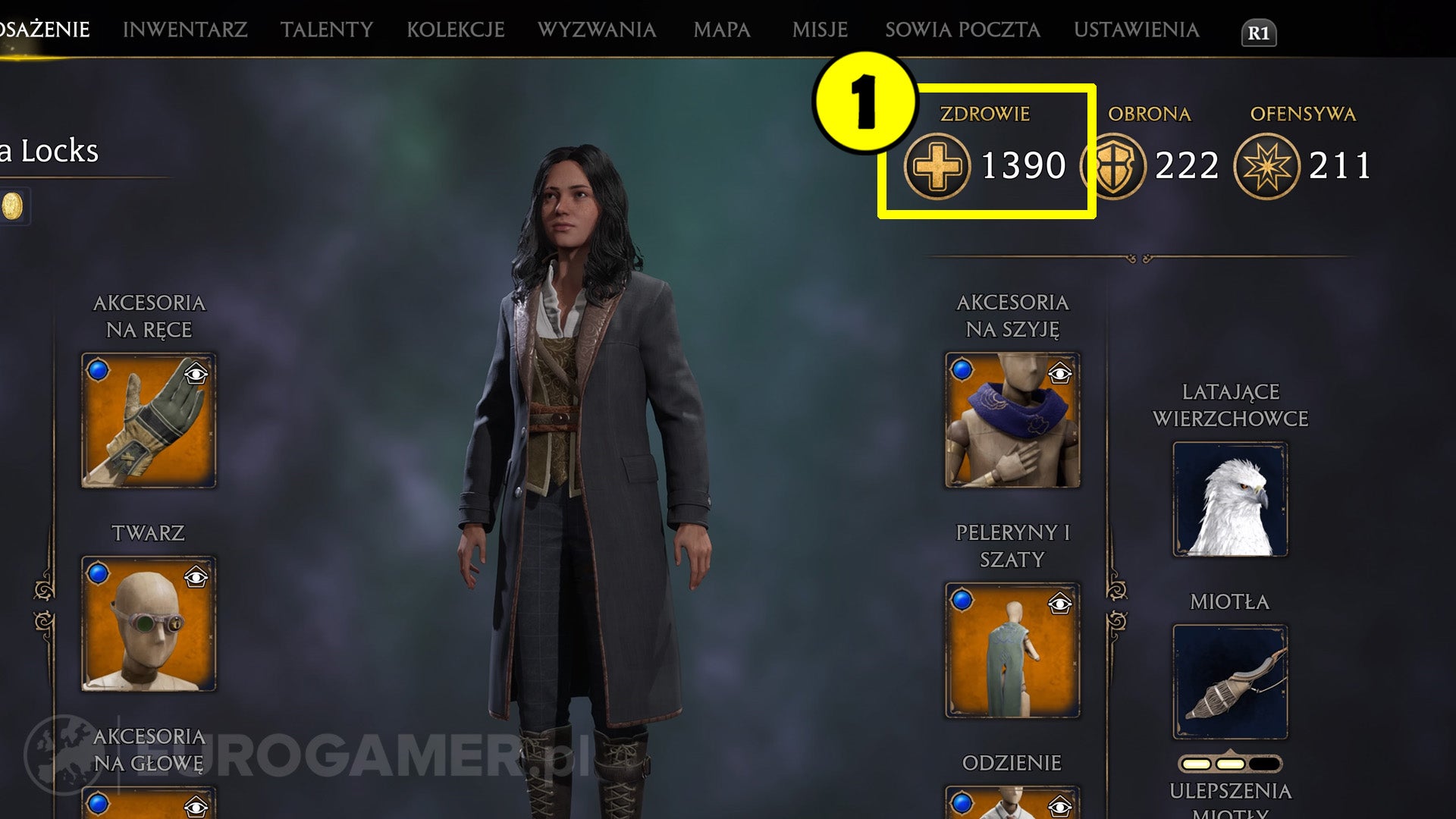Select the gloves gear slot
1456x819 pixels.
pyautogui.click(x=149, y=420)
